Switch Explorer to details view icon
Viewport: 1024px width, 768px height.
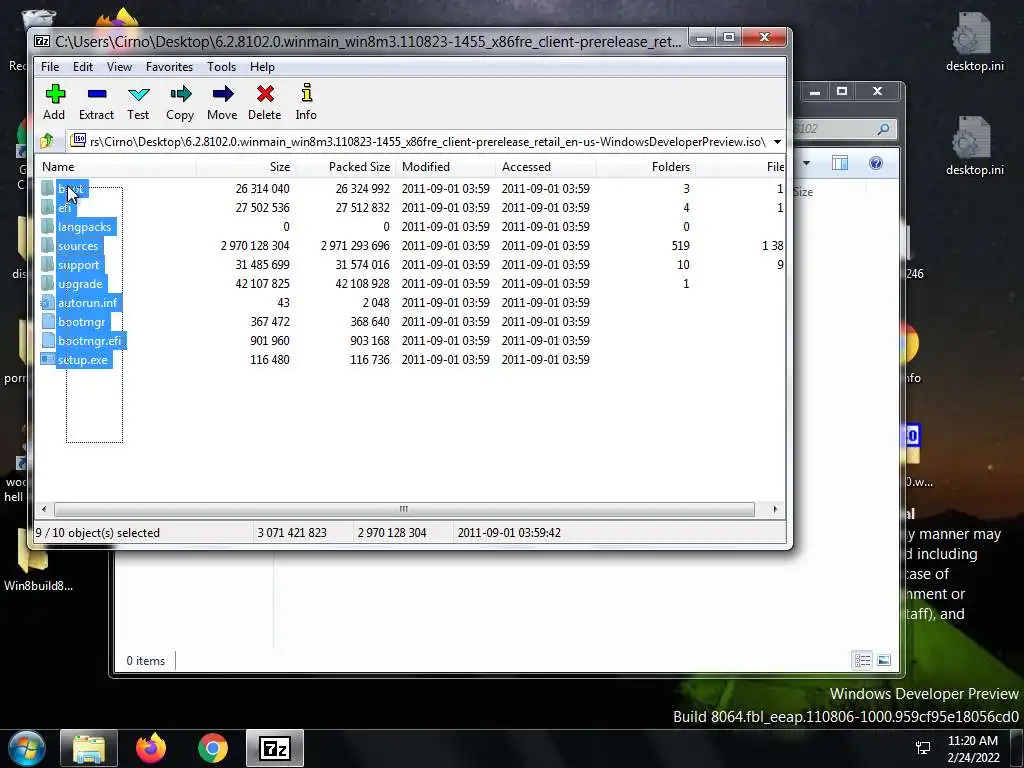click(x=862, y=660)
